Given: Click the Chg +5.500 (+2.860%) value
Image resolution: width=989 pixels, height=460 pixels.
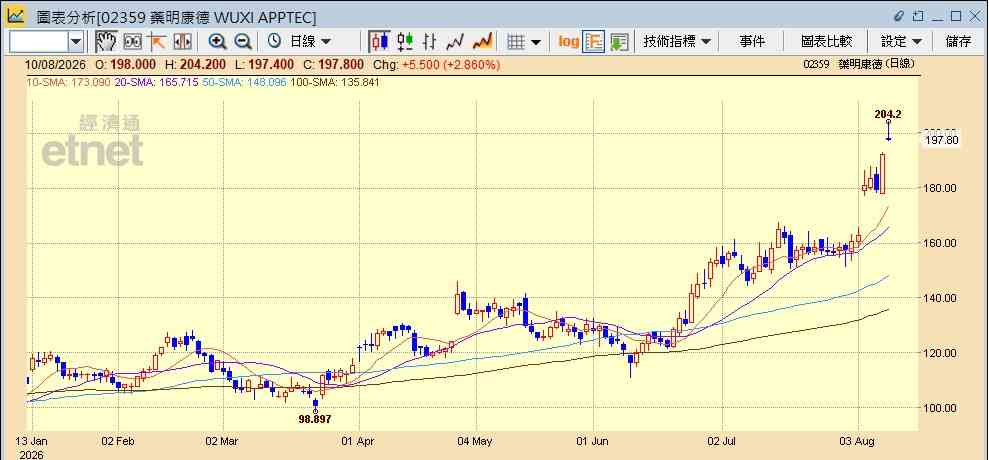Looking at the screenshot, I should (436, 64).
